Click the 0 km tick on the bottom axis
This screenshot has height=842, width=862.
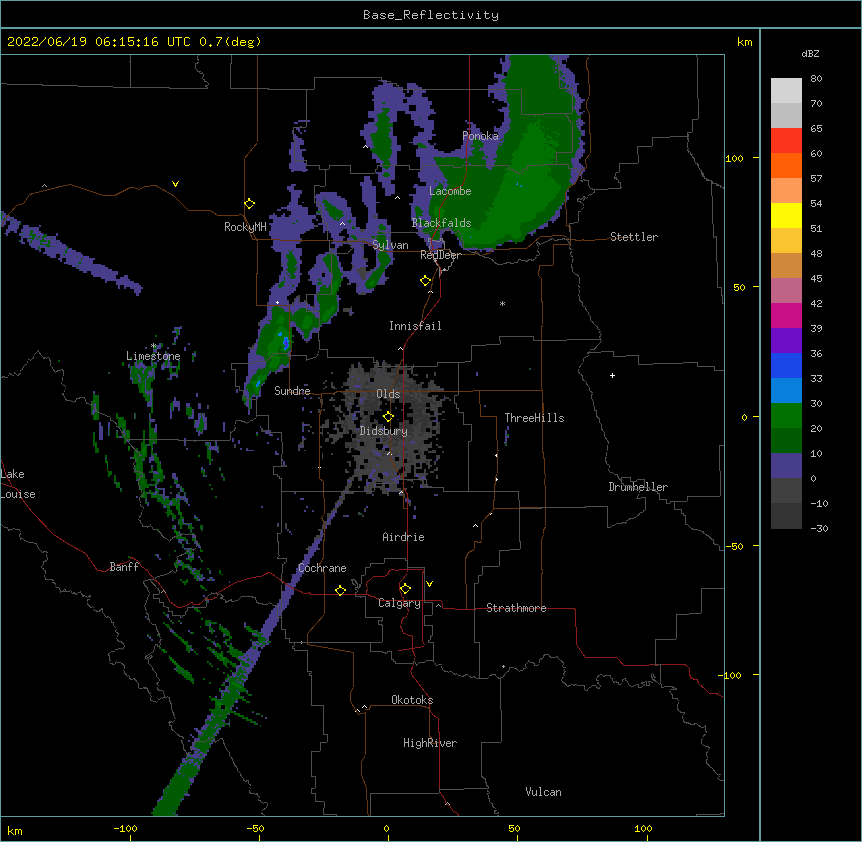(x=386, y=828)
